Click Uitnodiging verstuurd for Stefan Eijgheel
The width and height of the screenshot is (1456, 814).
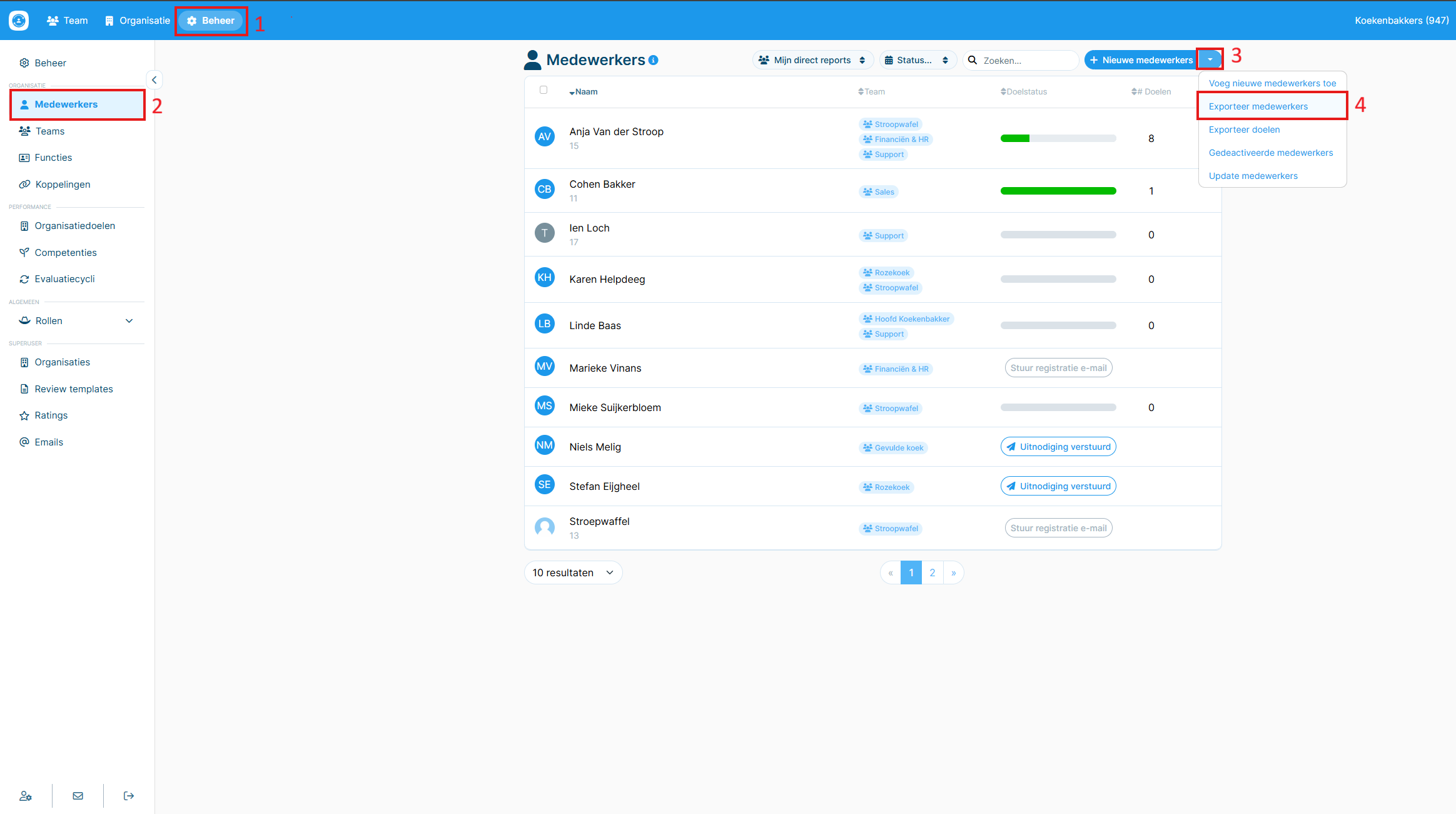click(1058, 486)
